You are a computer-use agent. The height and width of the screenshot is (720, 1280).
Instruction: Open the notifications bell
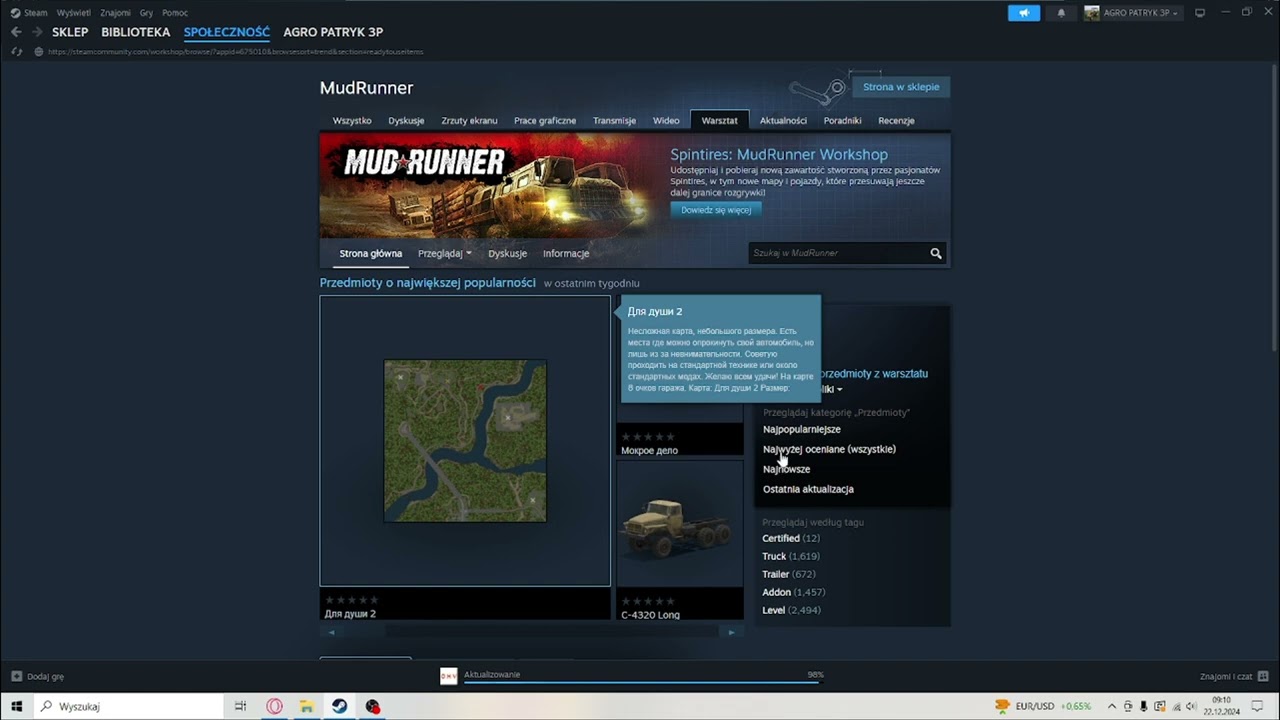tap(1061, 13)
